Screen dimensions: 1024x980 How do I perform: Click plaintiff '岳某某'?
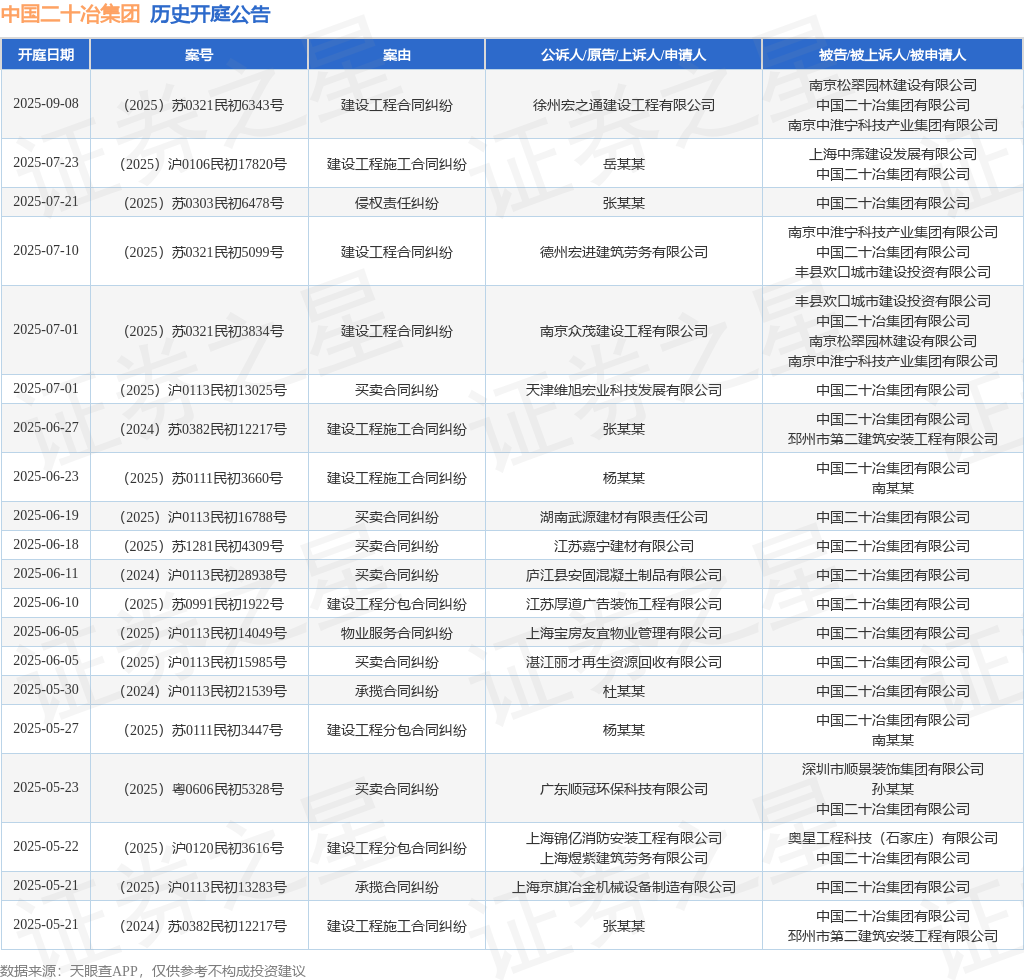(624, 164)
